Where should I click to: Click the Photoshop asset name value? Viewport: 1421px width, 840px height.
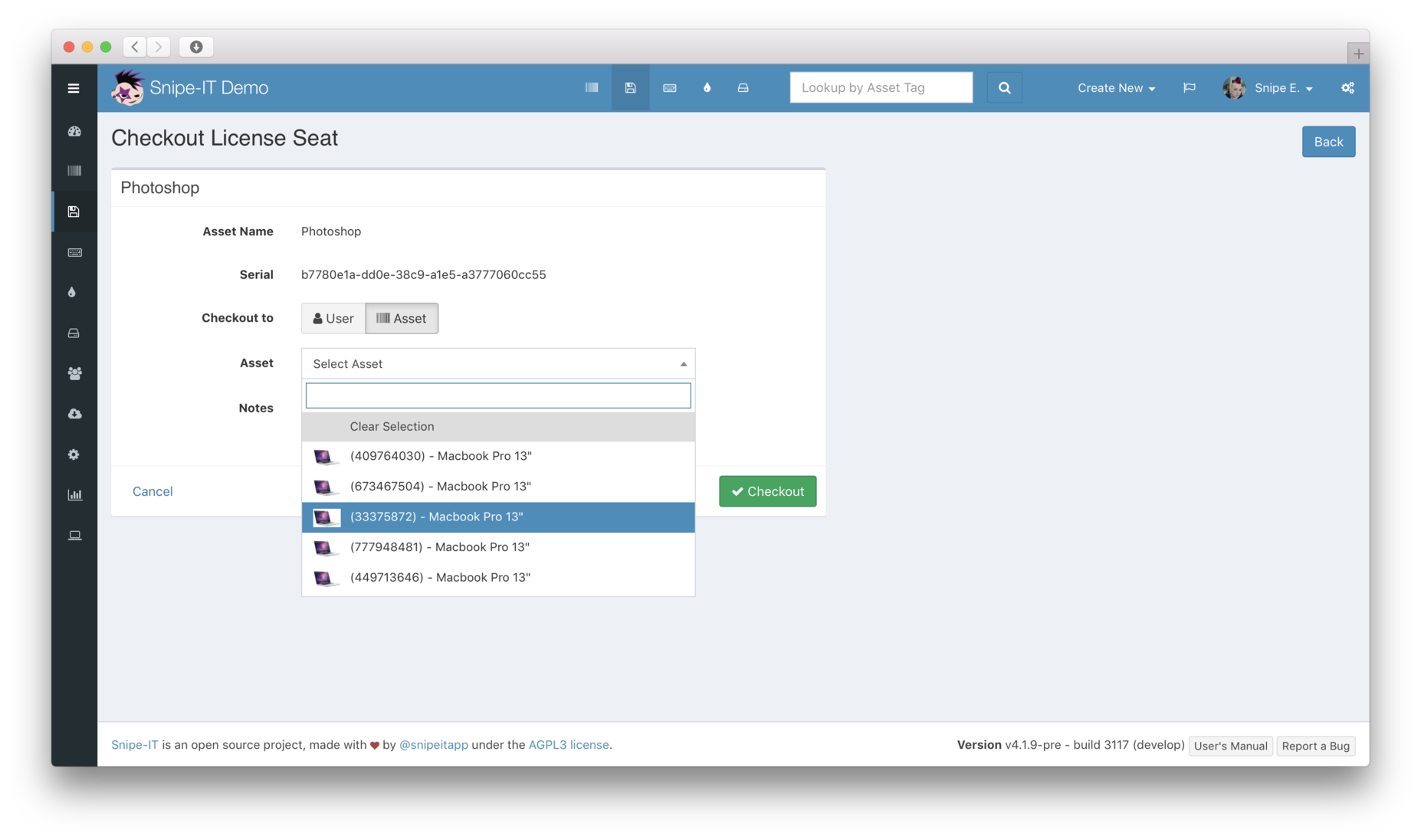click(x=331, y=231)
